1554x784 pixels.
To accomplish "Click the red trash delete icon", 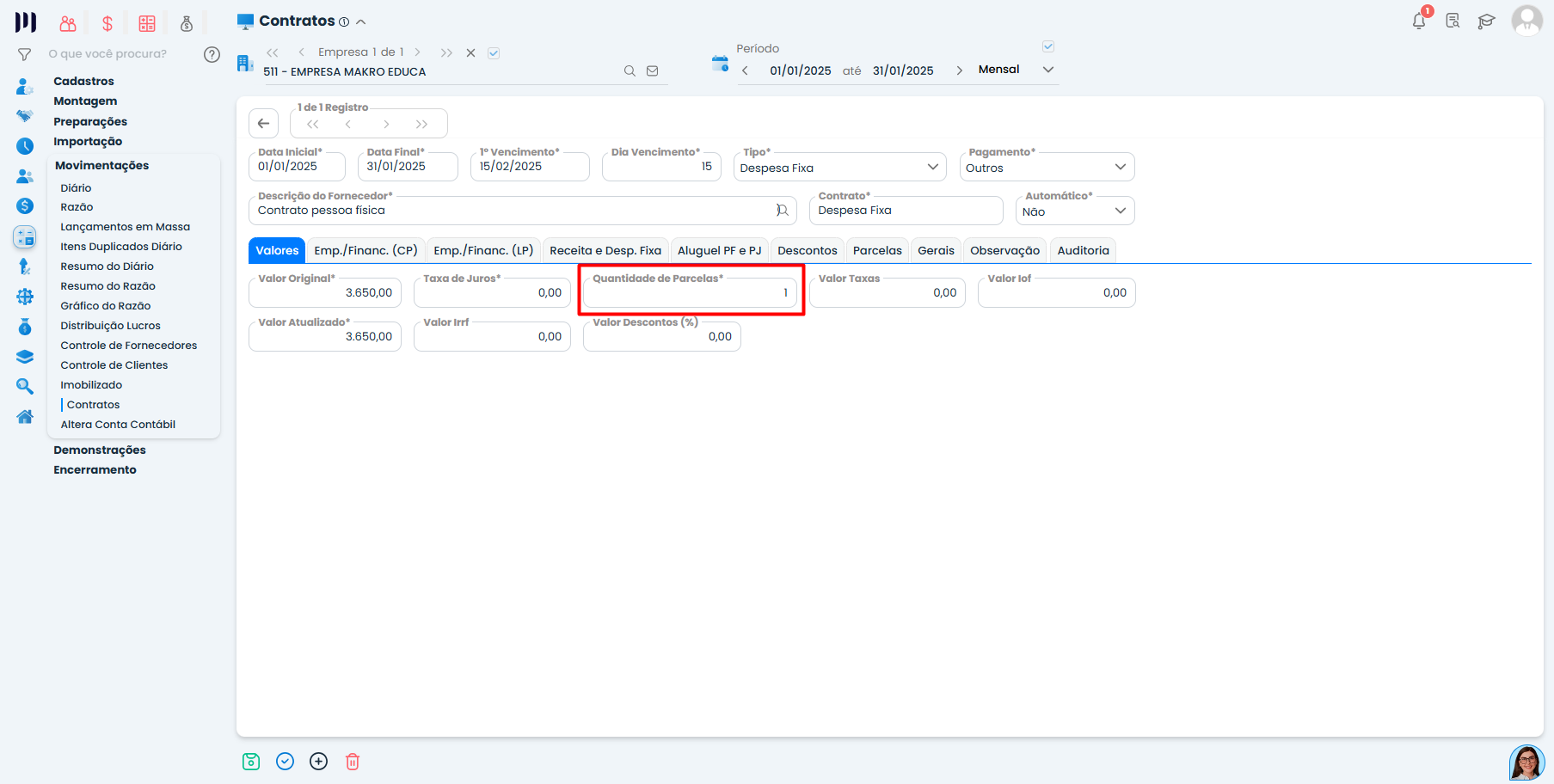I will [353, 762].
